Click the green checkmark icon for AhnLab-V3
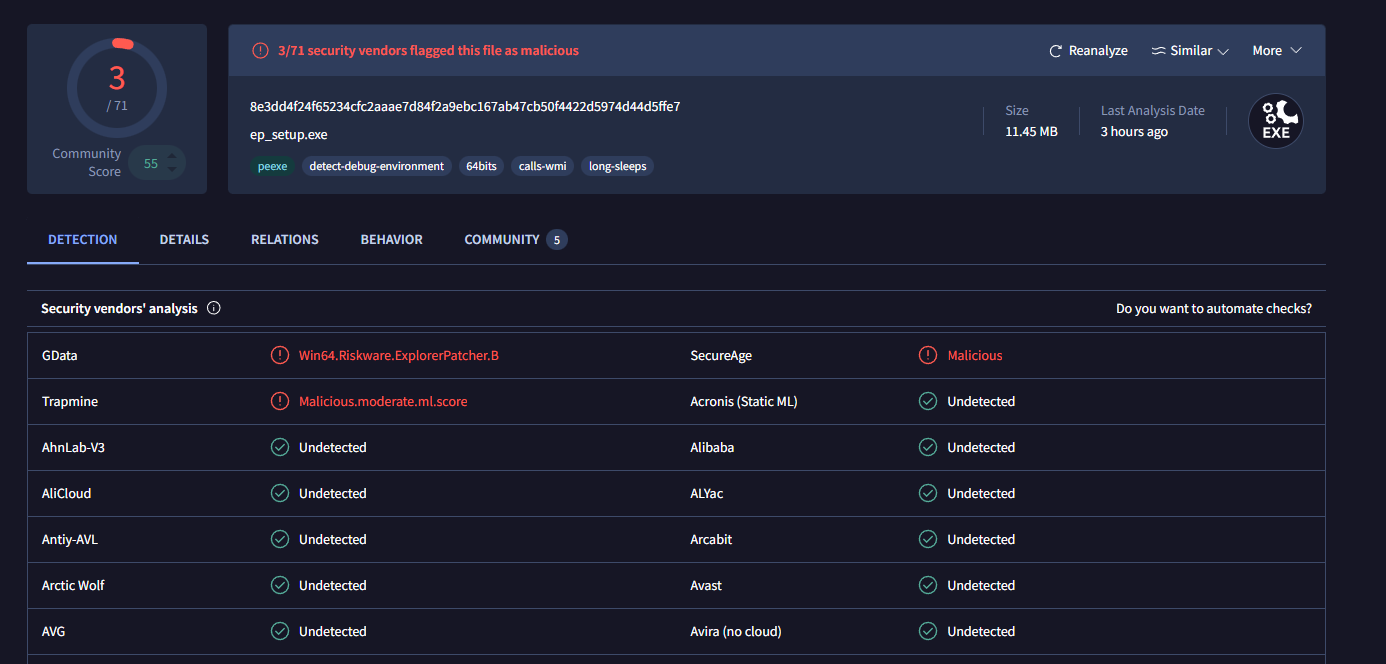This screenshot has width=1386, height=664. pyautogui.click(x=280, y=447)
